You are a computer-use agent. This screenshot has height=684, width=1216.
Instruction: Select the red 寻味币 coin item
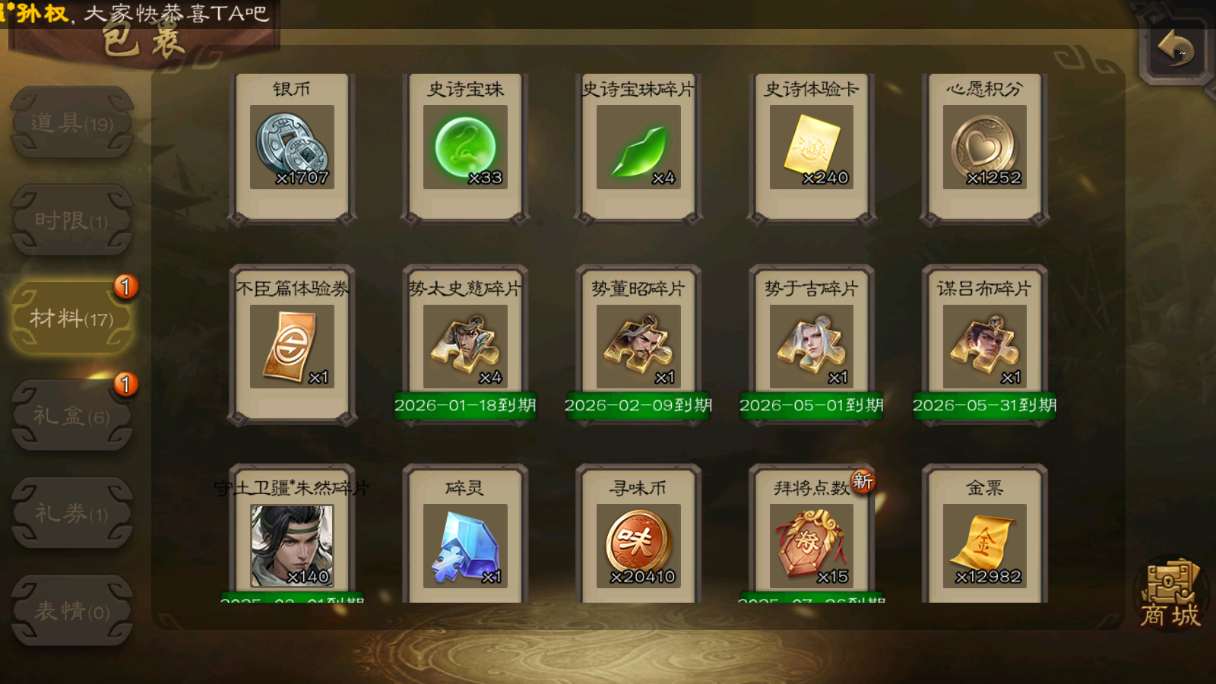pos(638,546)
